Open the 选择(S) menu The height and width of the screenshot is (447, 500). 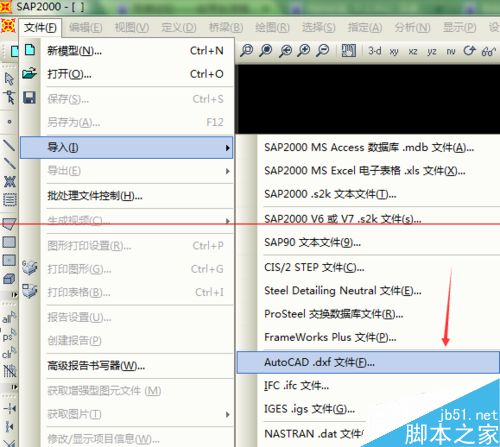tap(318, 27)
